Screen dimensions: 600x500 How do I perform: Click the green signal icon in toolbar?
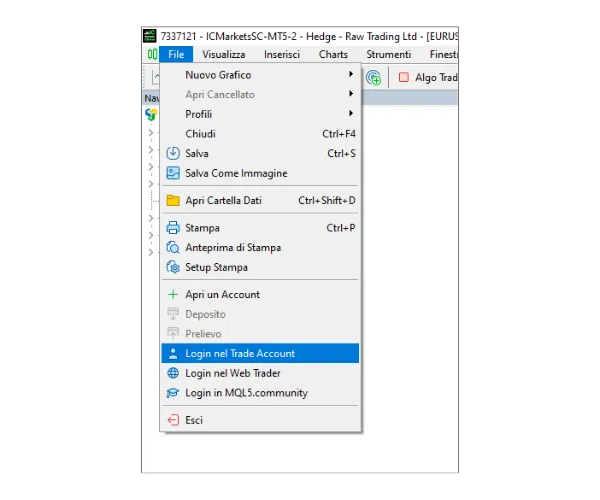pyautogui.click(x=373, y=78)
